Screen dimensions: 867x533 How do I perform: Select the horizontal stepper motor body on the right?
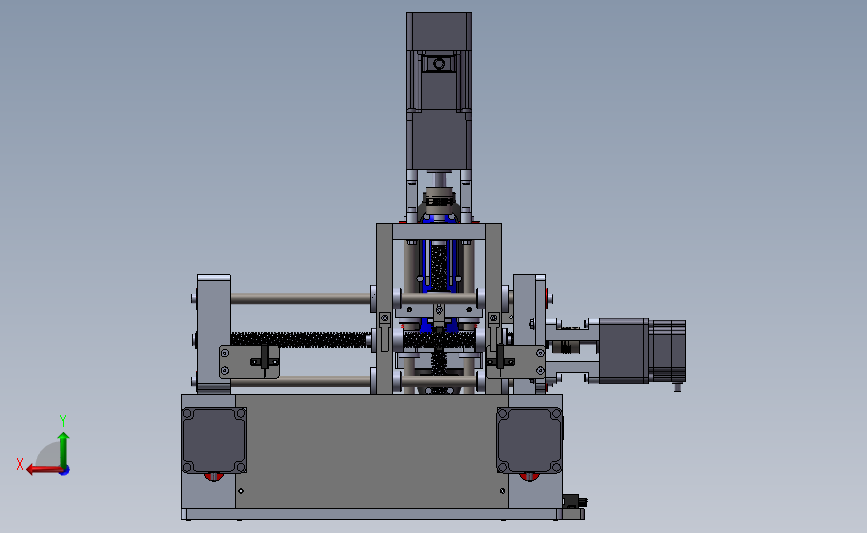tap(624, 351)
